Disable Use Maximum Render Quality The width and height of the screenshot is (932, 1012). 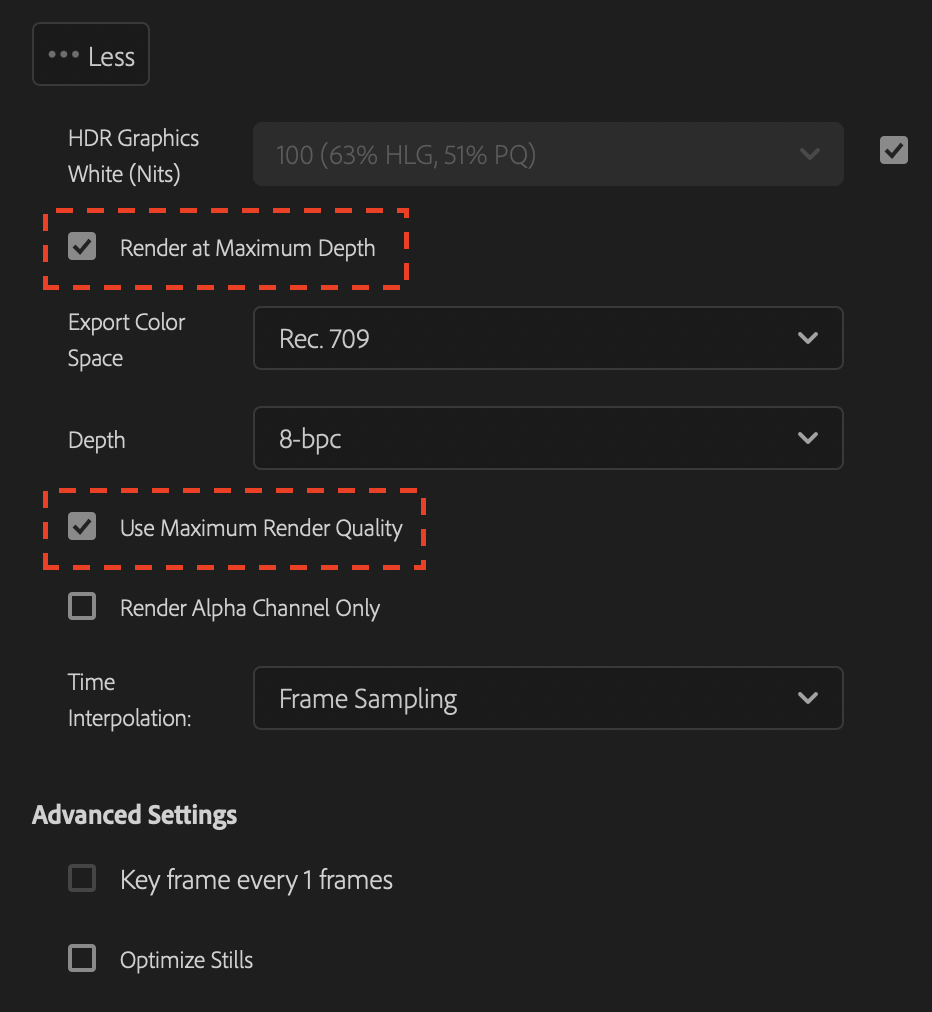point(82,526)
